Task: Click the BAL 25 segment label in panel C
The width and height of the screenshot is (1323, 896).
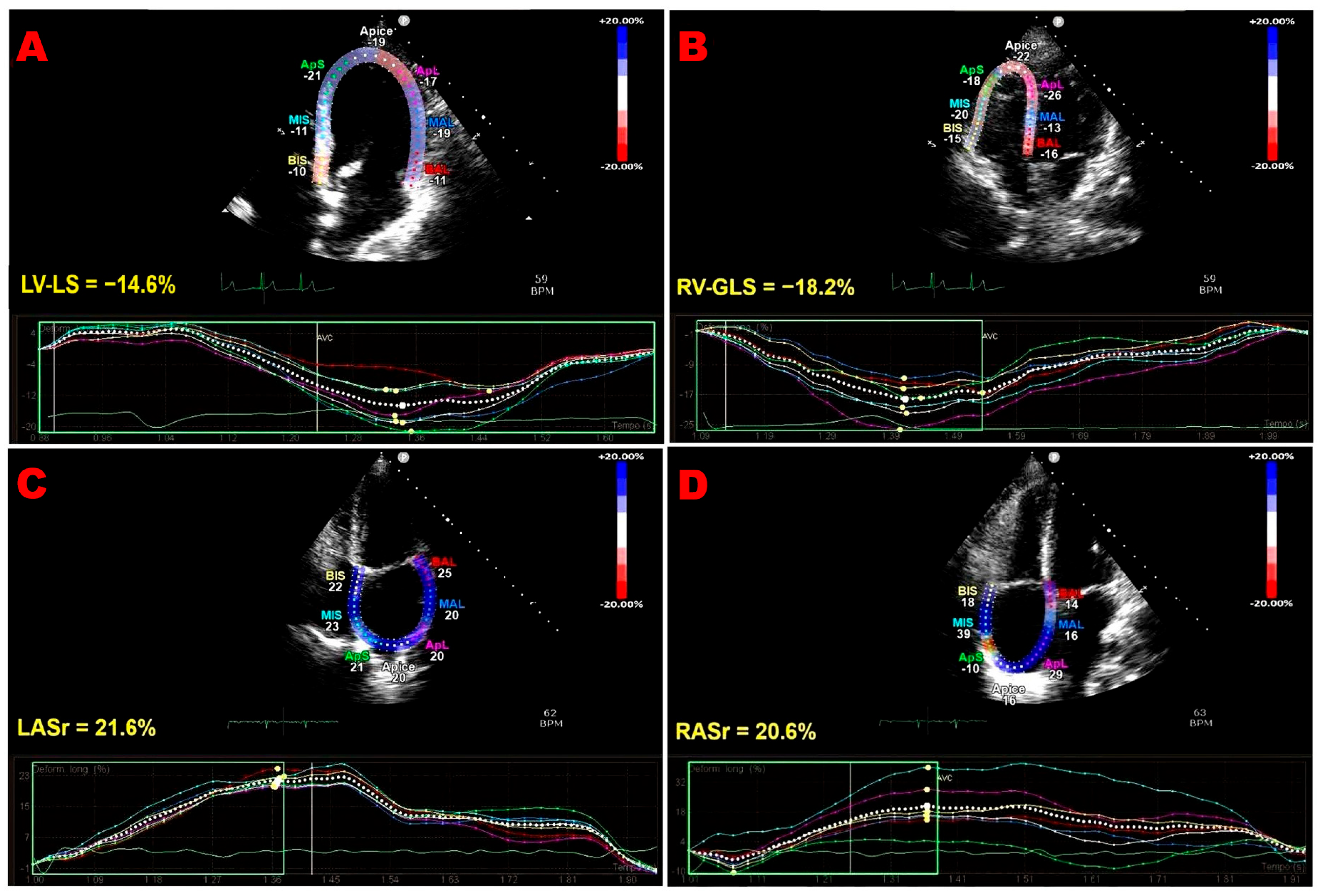Action: (x=443, y=568)
